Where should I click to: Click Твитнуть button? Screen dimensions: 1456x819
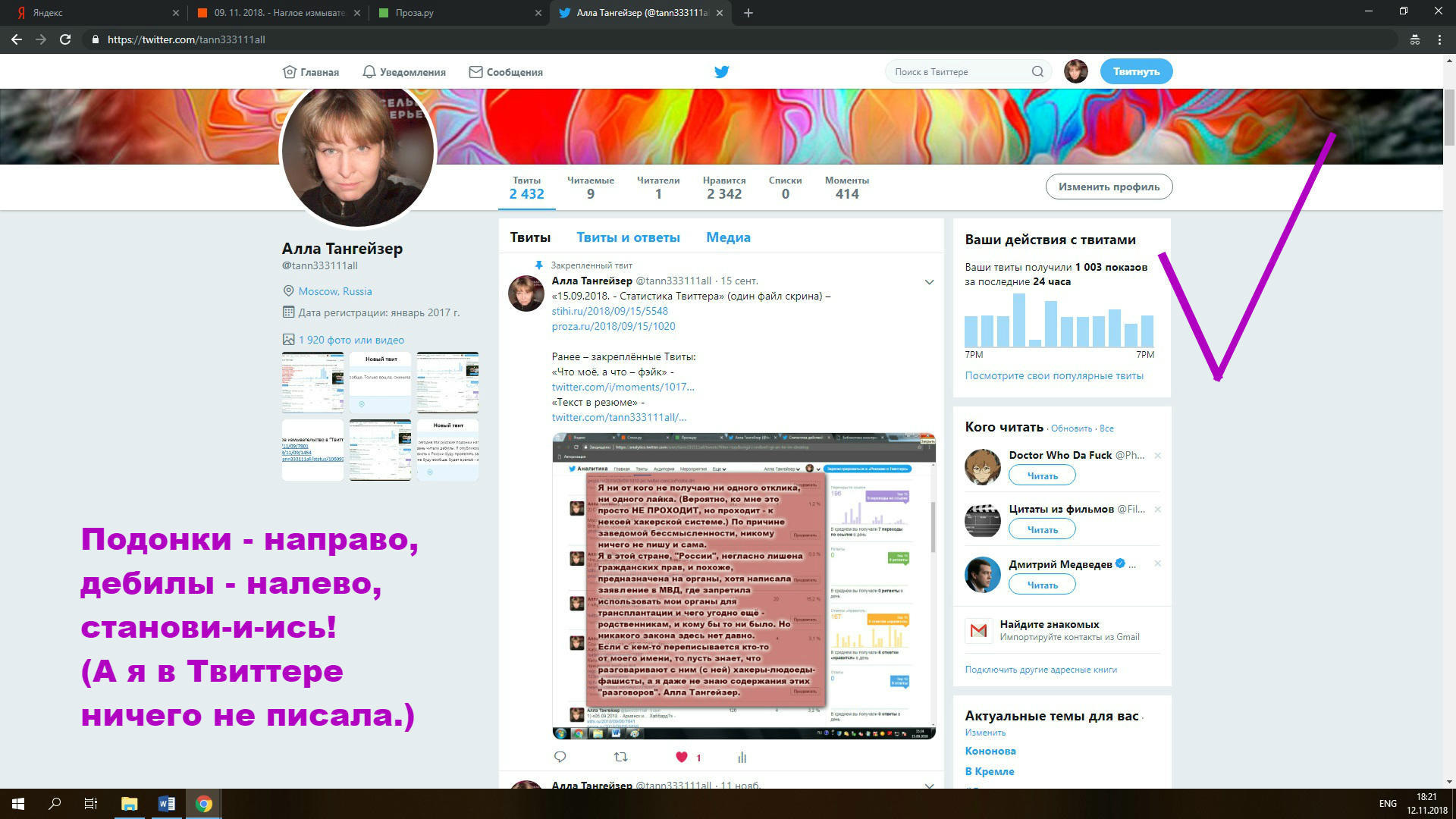[x=1136, y=71]
